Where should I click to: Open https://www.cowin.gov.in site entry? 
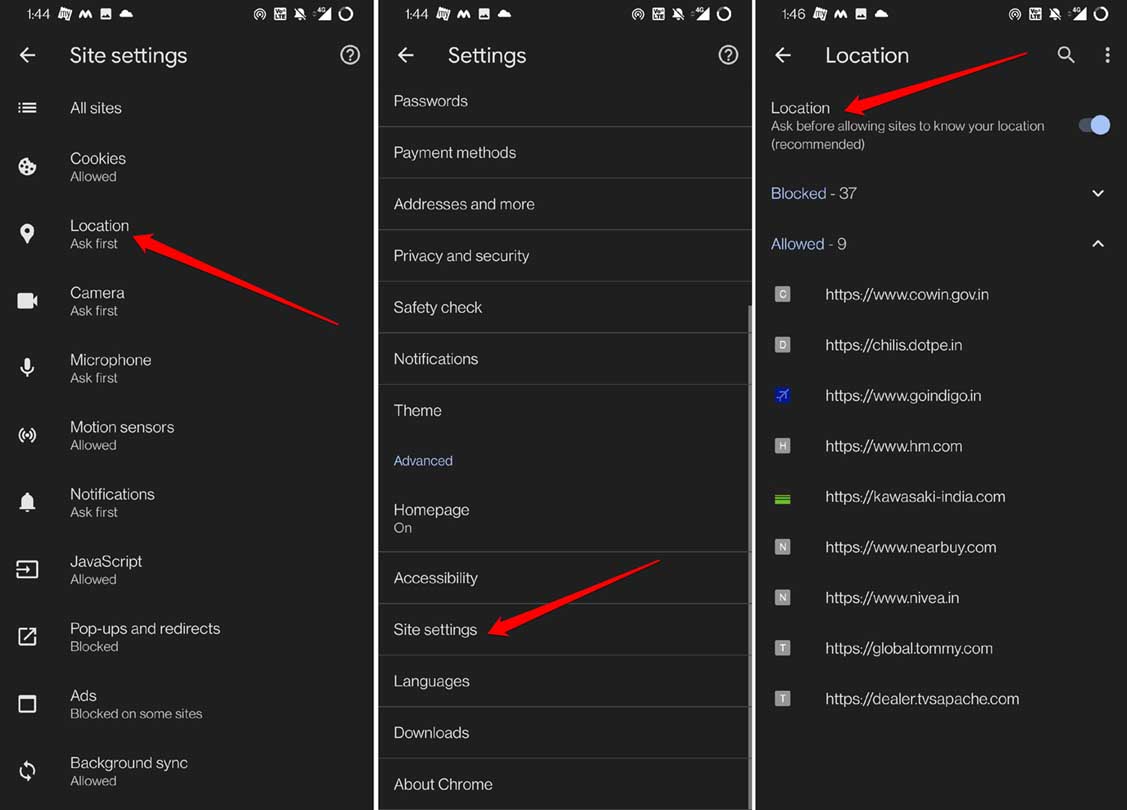(x=941, y=294)
